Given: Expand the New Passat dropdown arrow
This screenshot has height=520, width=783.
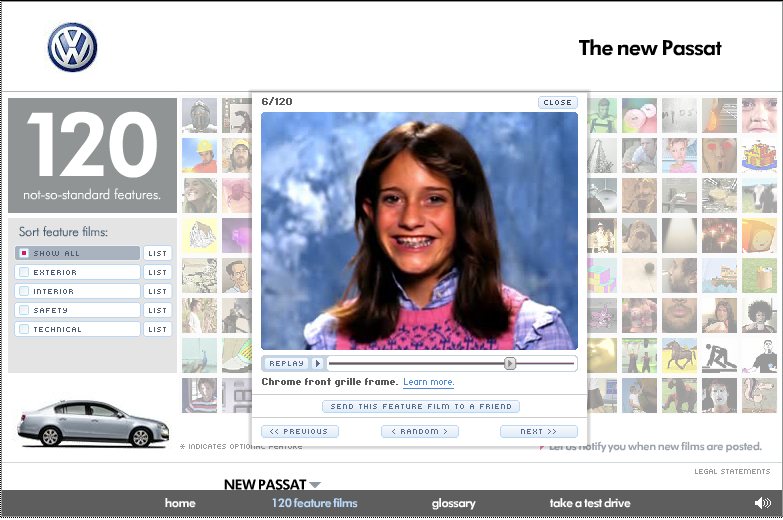Looking at the screenshot, I should 315,485.
